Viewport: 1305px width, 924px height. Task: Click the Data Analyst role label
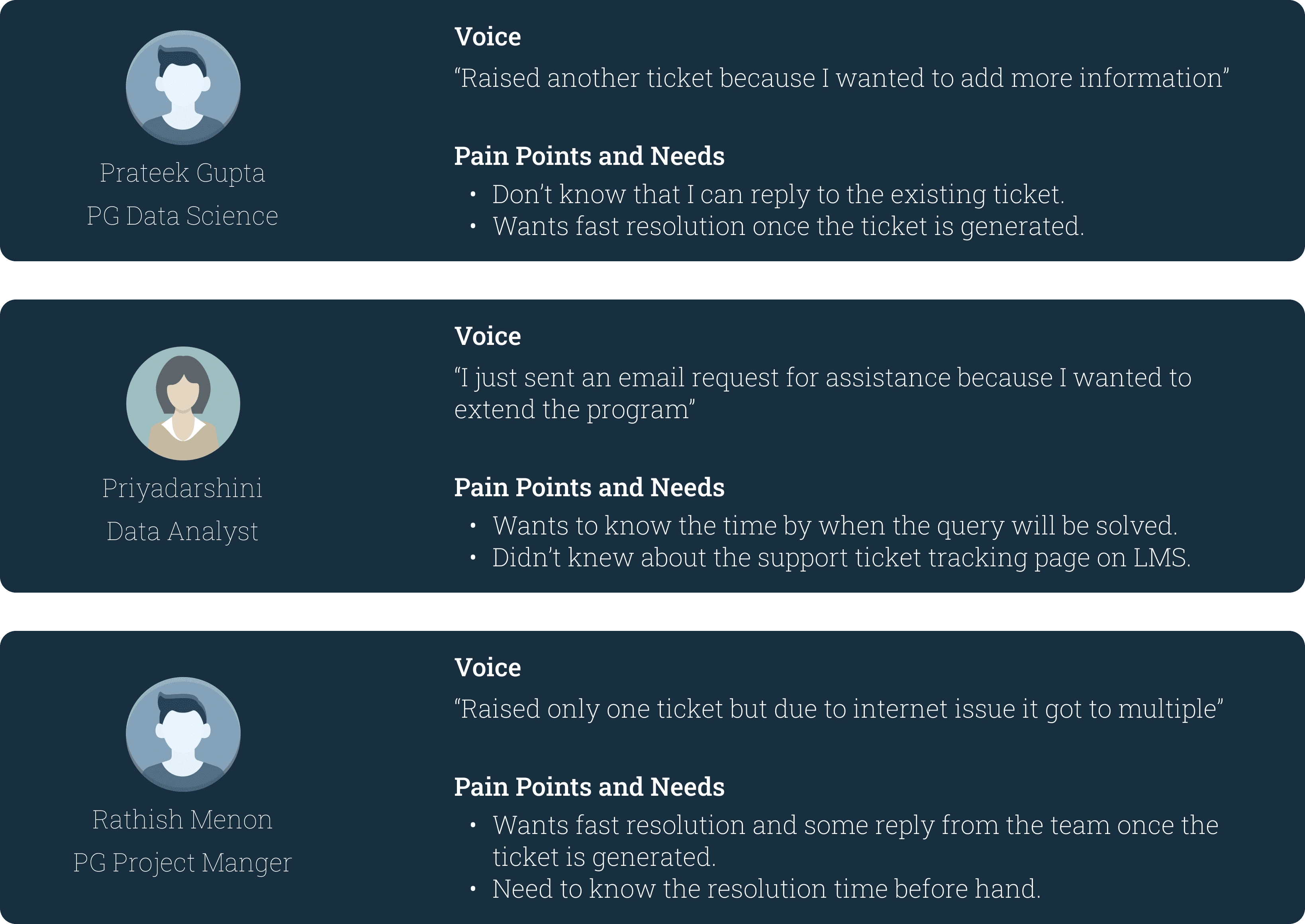pos(183,531)
